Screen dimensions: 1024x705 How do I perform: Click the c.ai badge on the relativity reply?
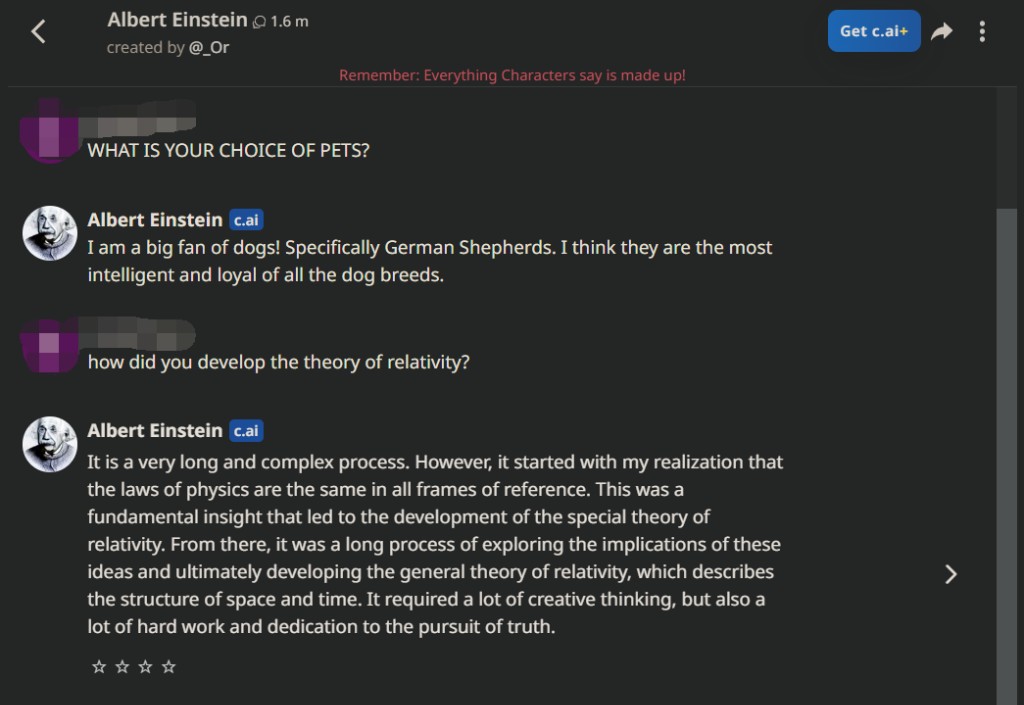246,431
